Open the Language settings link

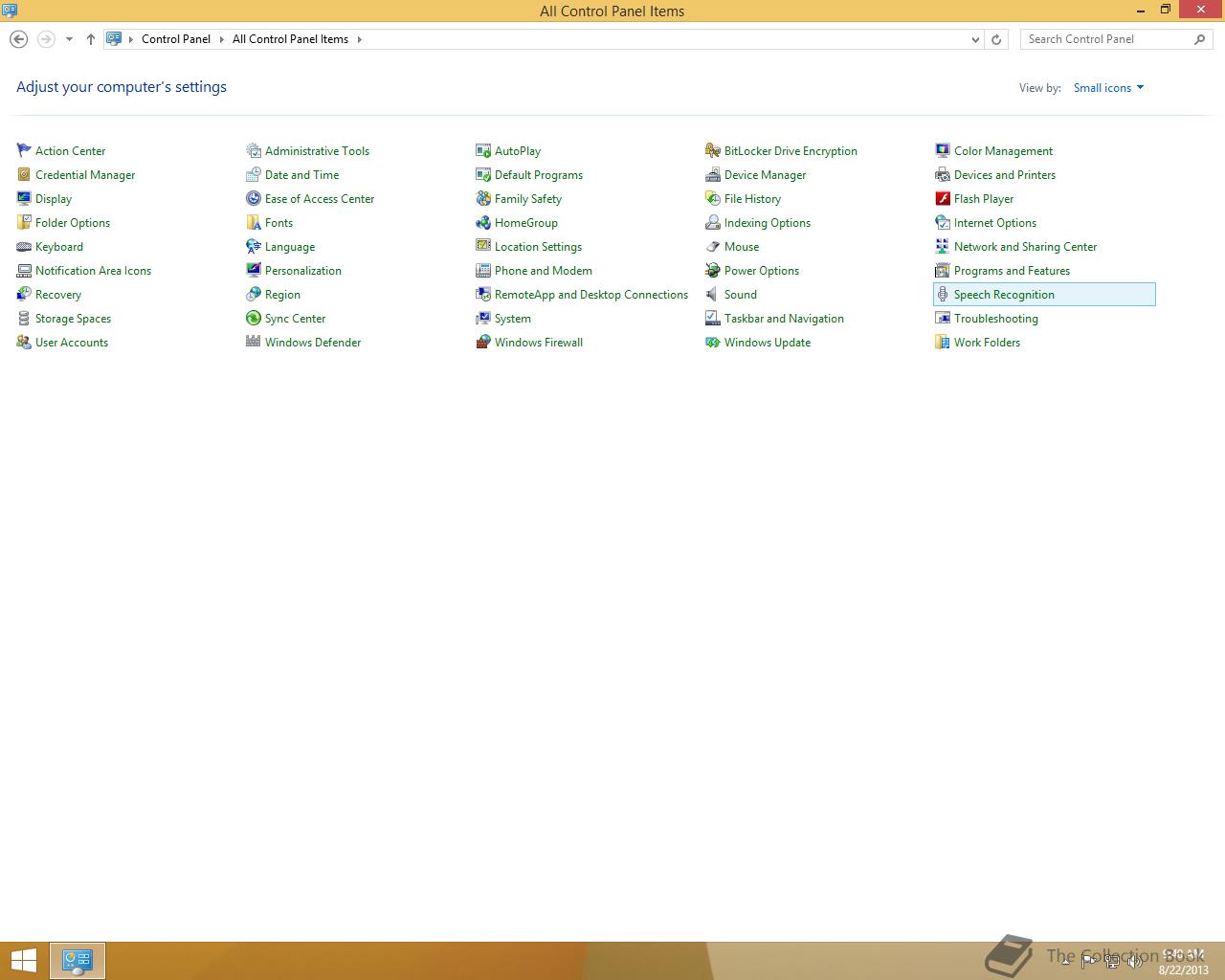(290, 247)
